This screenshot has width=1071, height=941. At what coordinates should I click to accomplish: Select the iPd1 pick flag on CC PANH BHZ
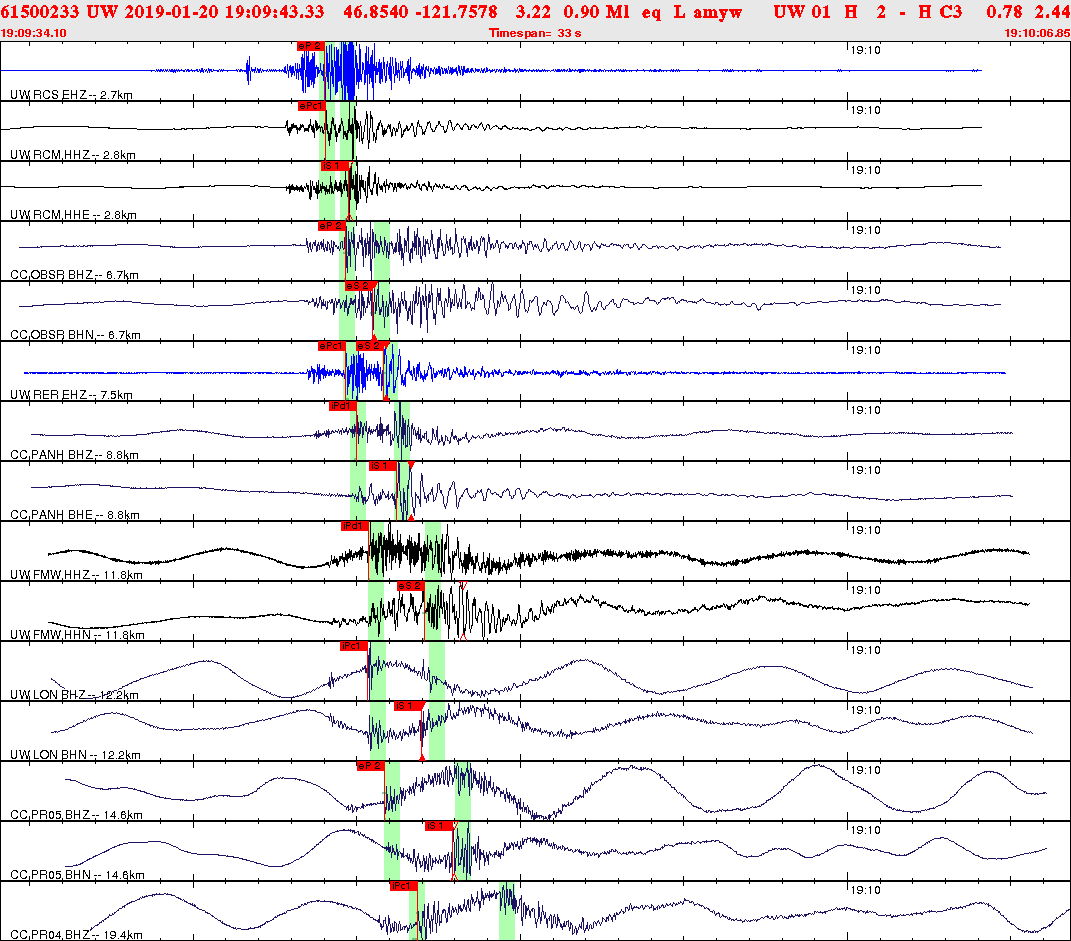[341, 406]
